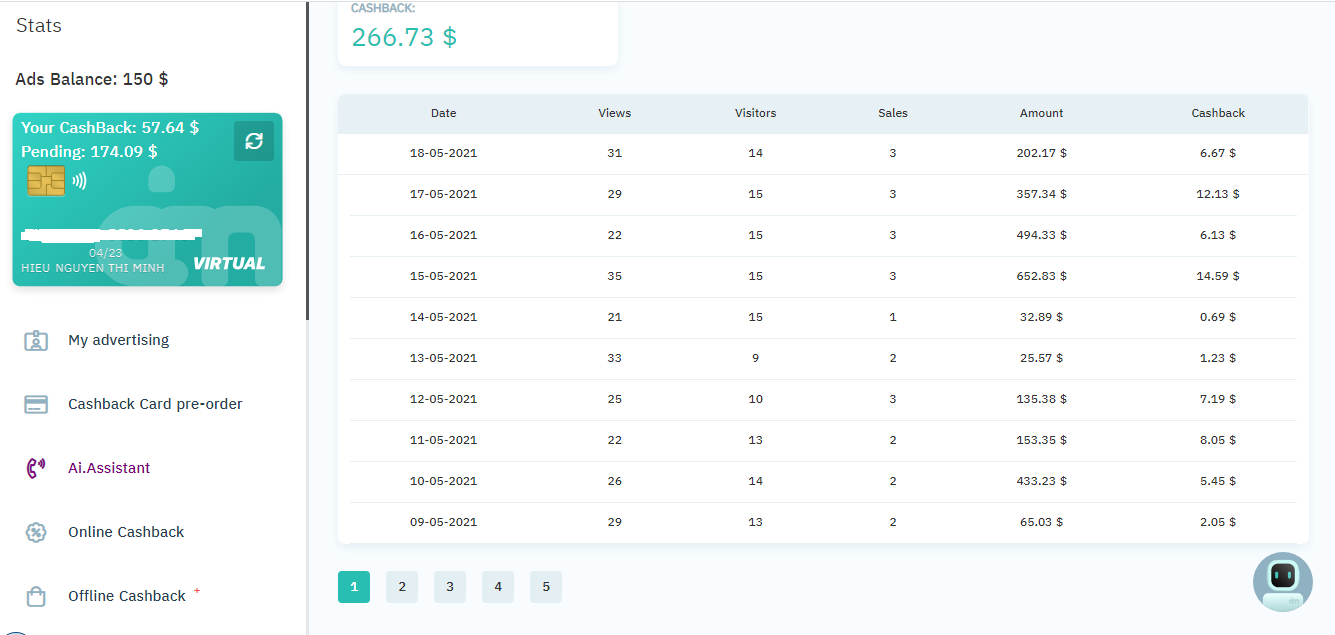Click the 04/23 card expiry date
This screenshot has height=635, width=1335.
tap(105, 253)
